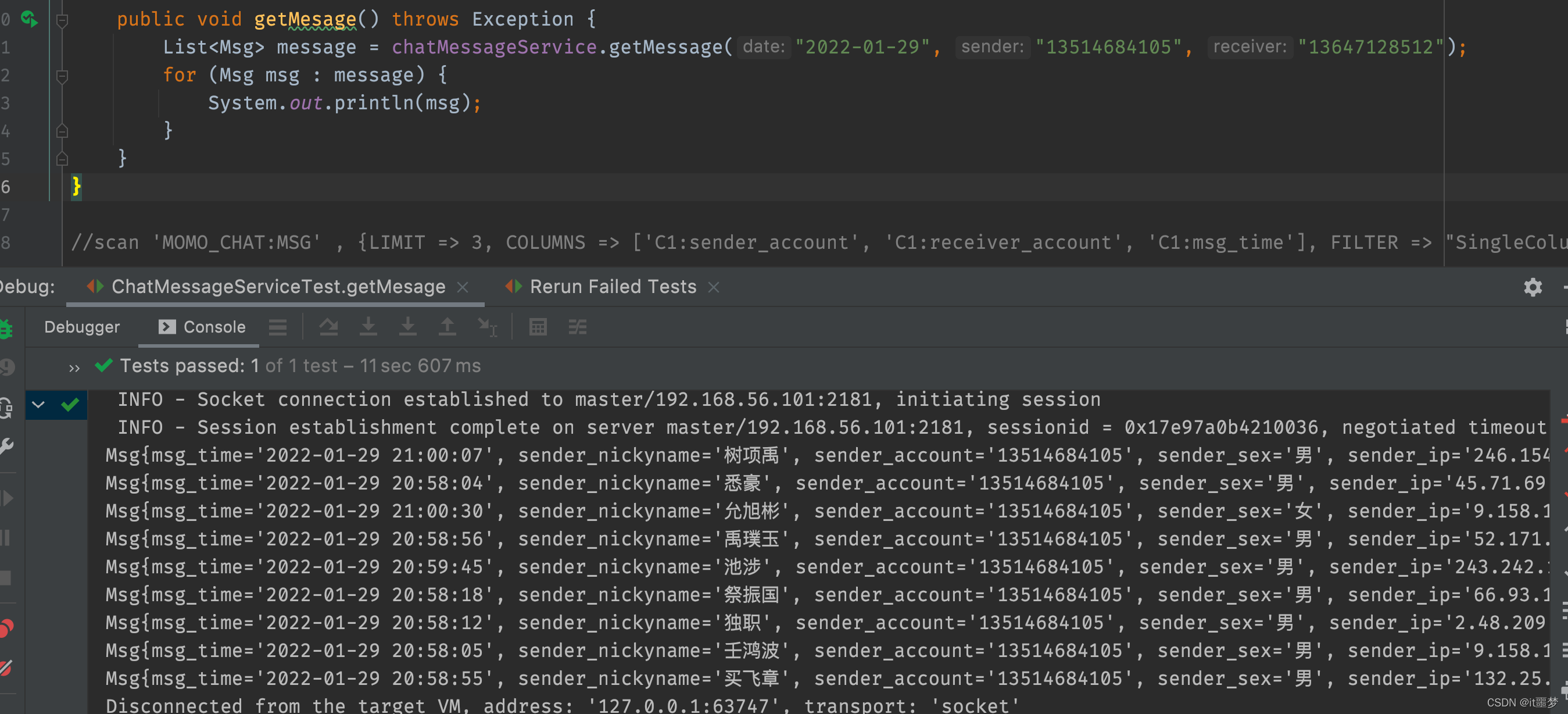Collapse the getMesage method fold marker

click(62, 21)
